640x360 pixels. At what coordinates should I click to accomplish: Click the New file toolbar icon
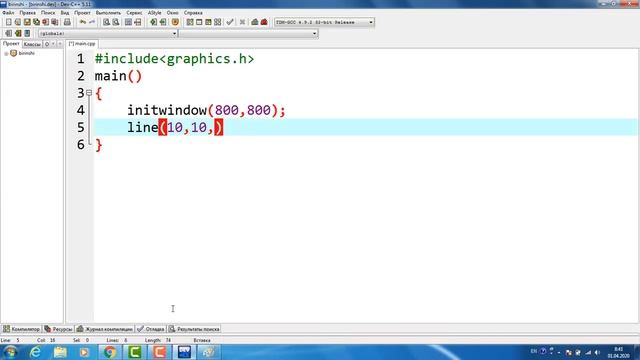coord(8,22)
